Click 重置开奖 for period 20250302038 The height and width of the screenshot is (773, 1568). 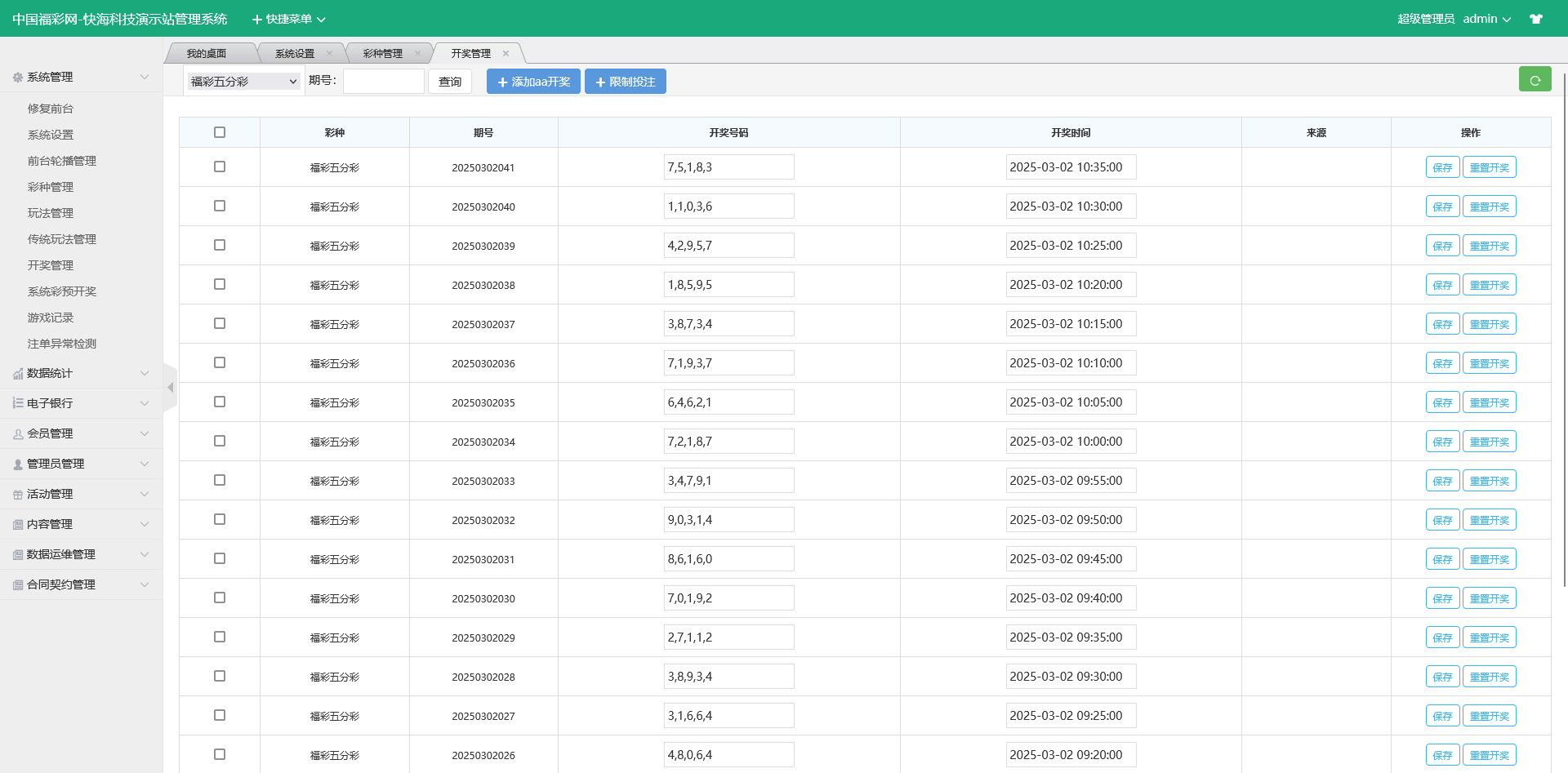click(1489, 285)
